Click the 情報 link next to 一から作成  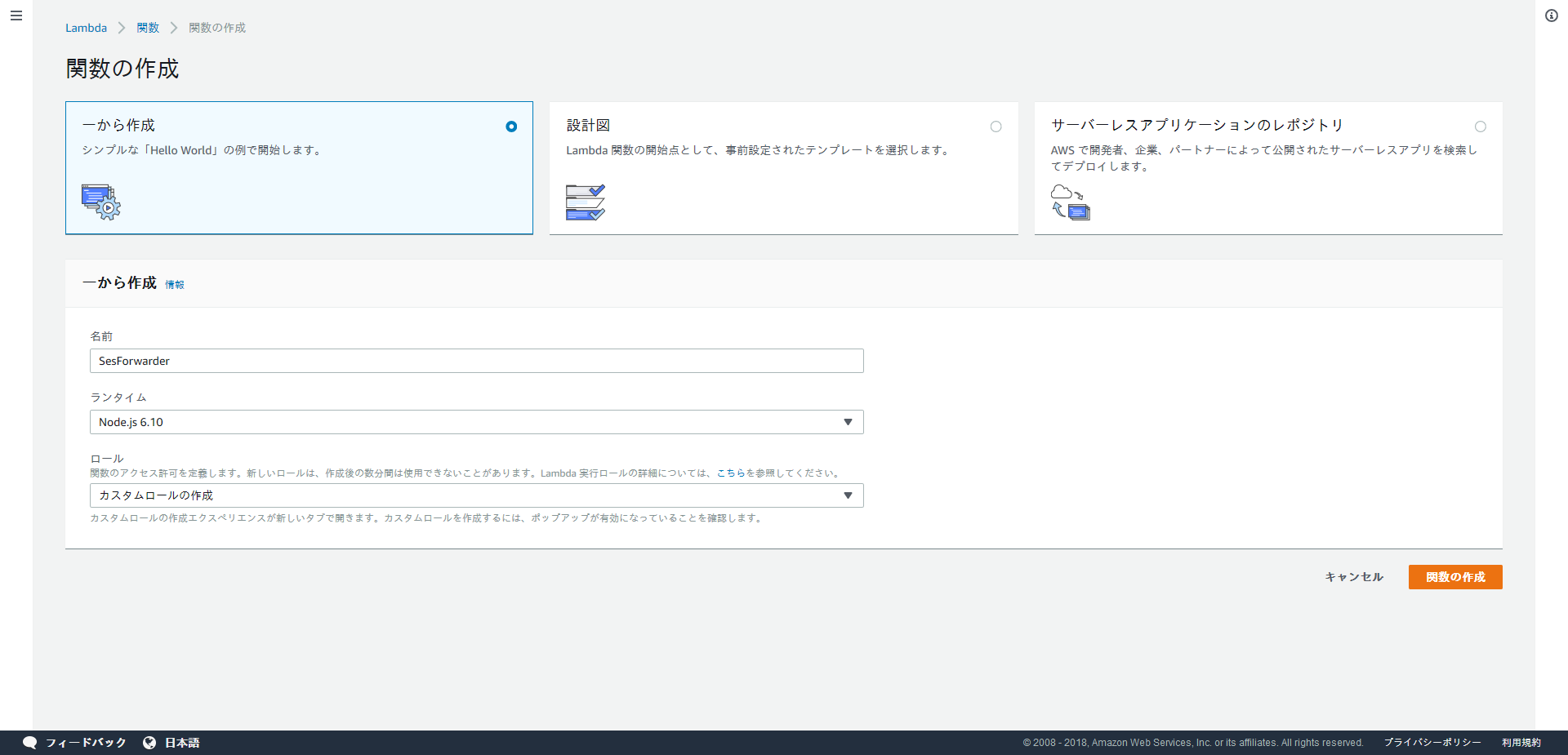pos(175,285)
